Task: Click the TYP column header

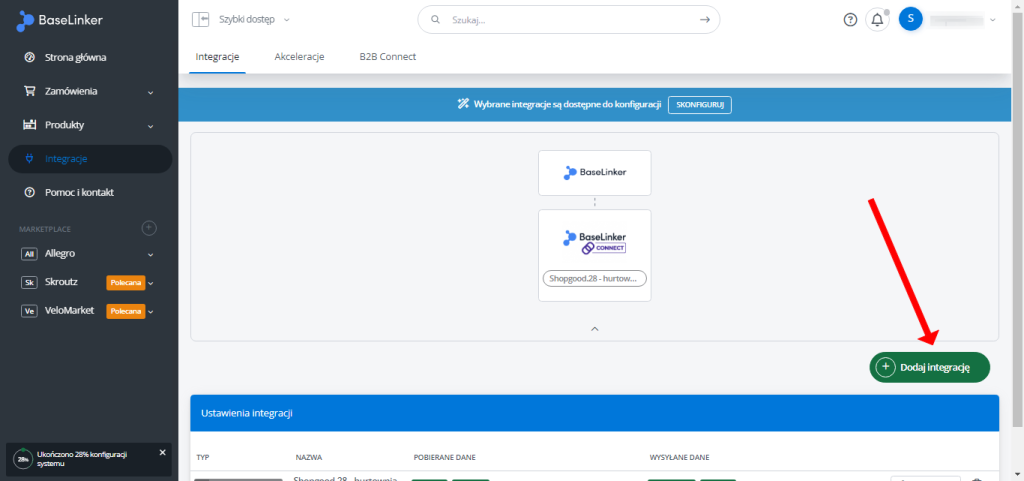Action: [202, 458]
